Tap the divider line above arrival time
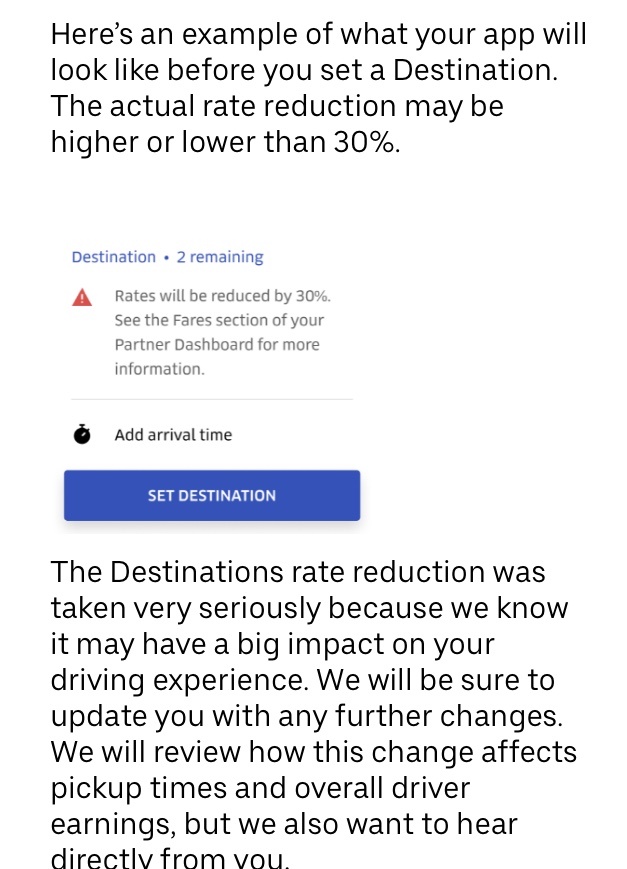This screenshot has width=627, height=869. coord(208,399)
